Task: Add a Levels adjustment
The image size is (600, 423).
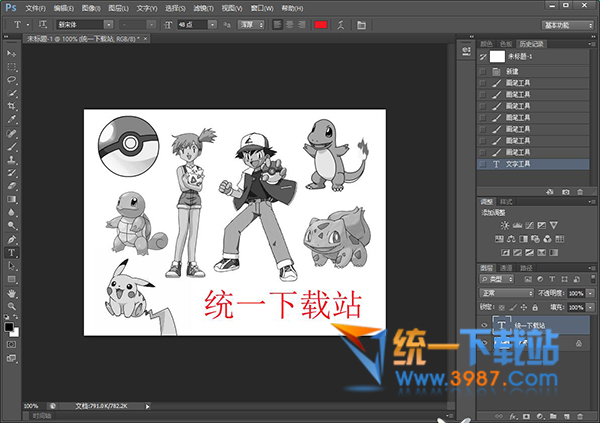Action: (x=517, y=225)
